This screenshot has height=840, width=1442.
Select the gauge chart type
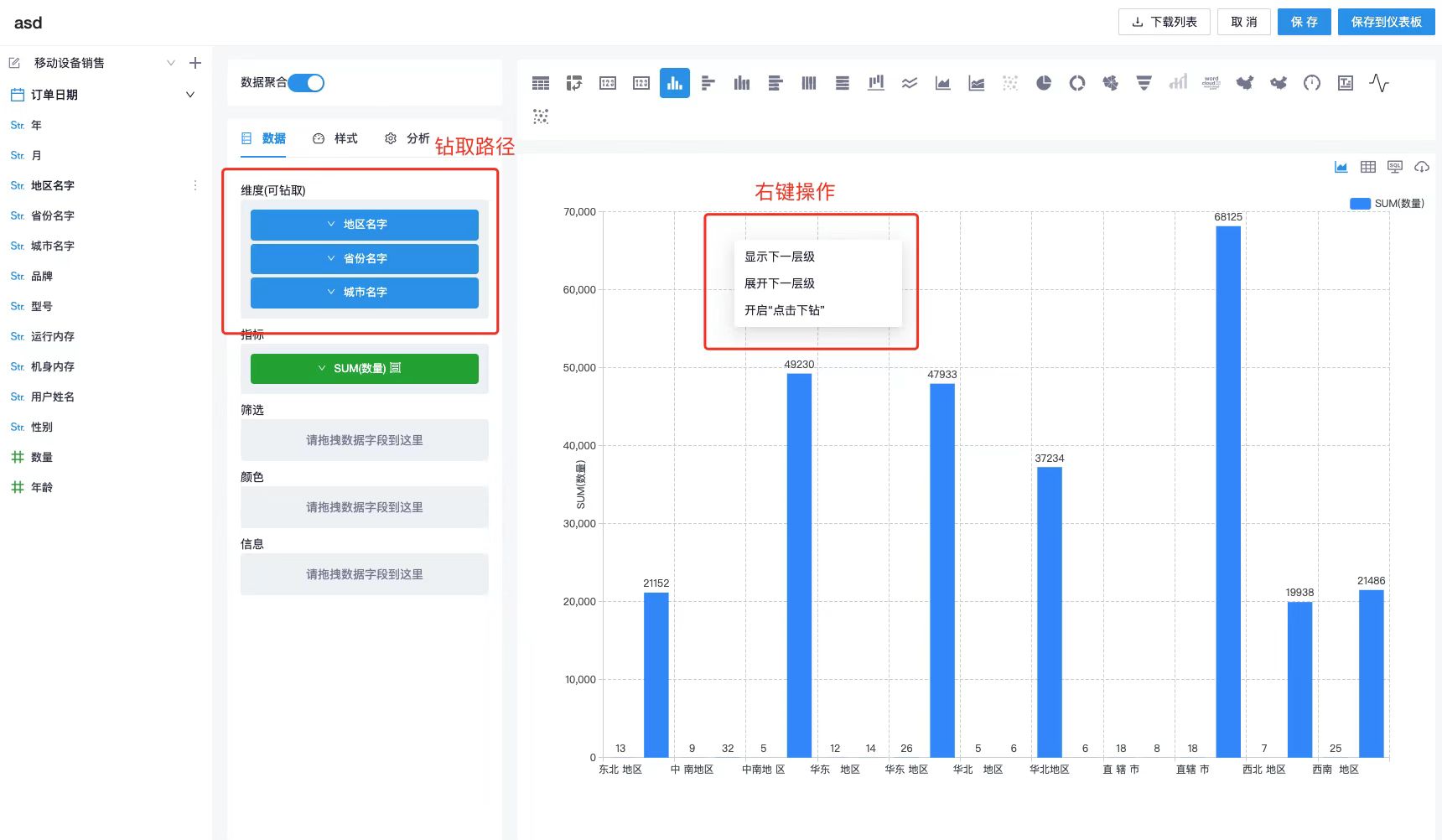coord(1311,83)
